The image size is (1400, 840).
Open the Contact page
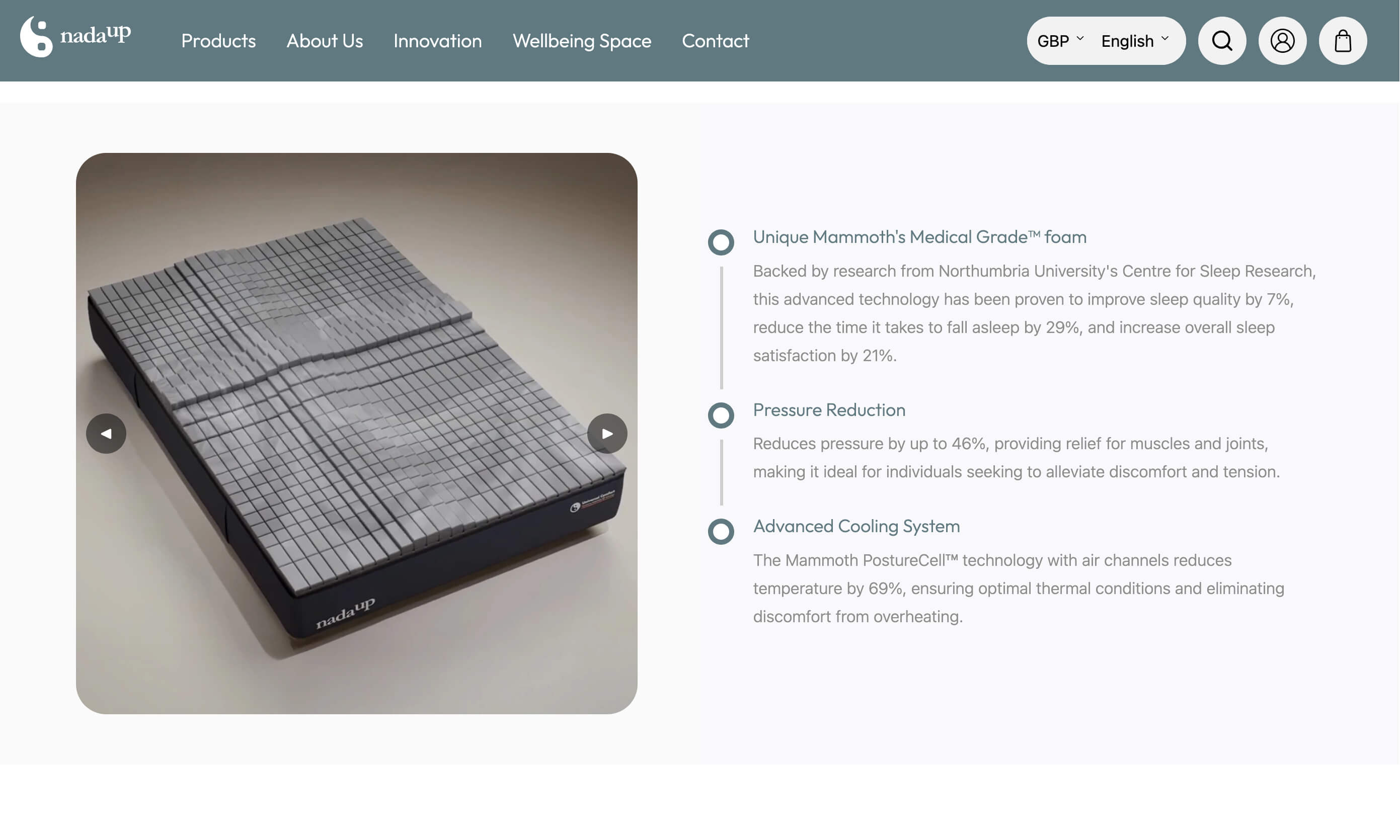pyautogui.click(x=715, y=41)
